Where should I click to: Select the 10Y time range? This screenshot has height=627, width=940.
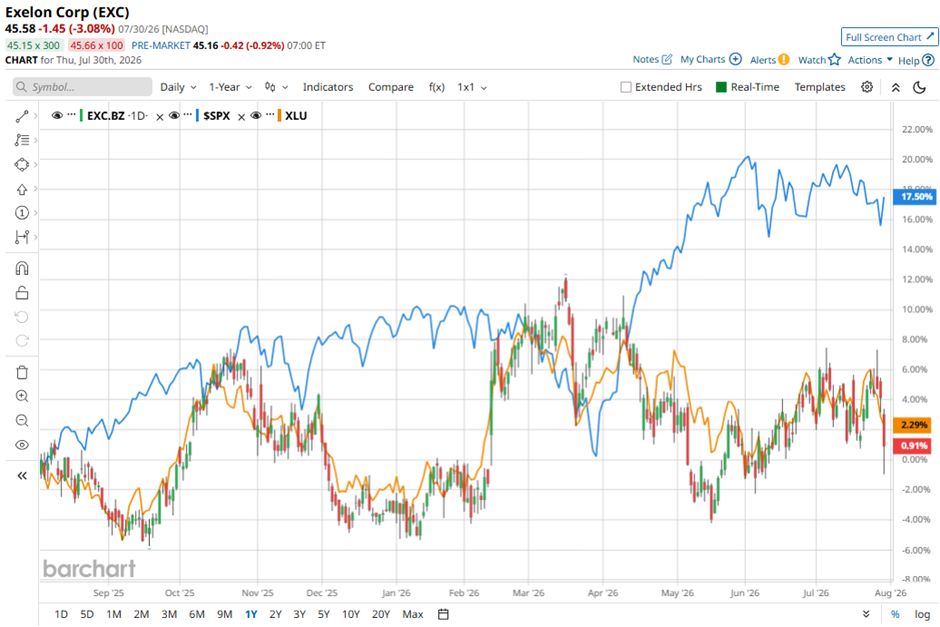(x=351, y=614)
